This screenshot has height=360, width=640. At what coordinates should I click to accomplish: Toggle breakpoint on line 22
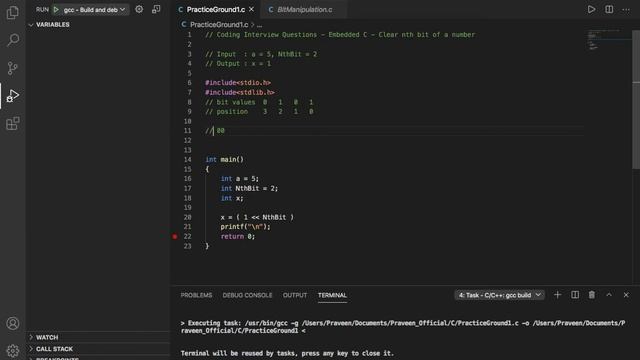(x=175, y=236)
